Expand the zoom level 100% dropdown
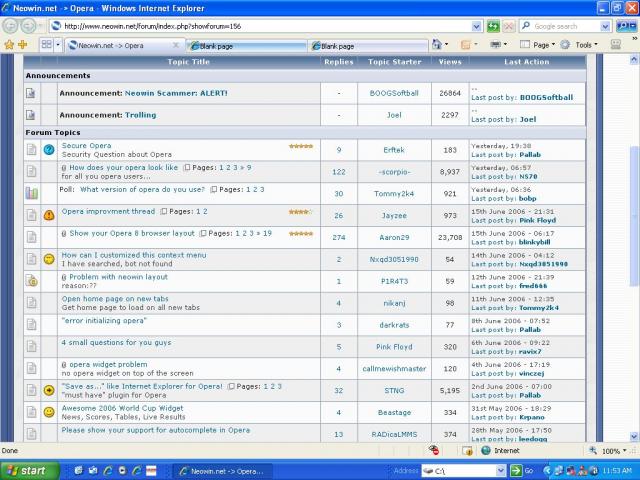Screen dimensions: 640x480 626,451
